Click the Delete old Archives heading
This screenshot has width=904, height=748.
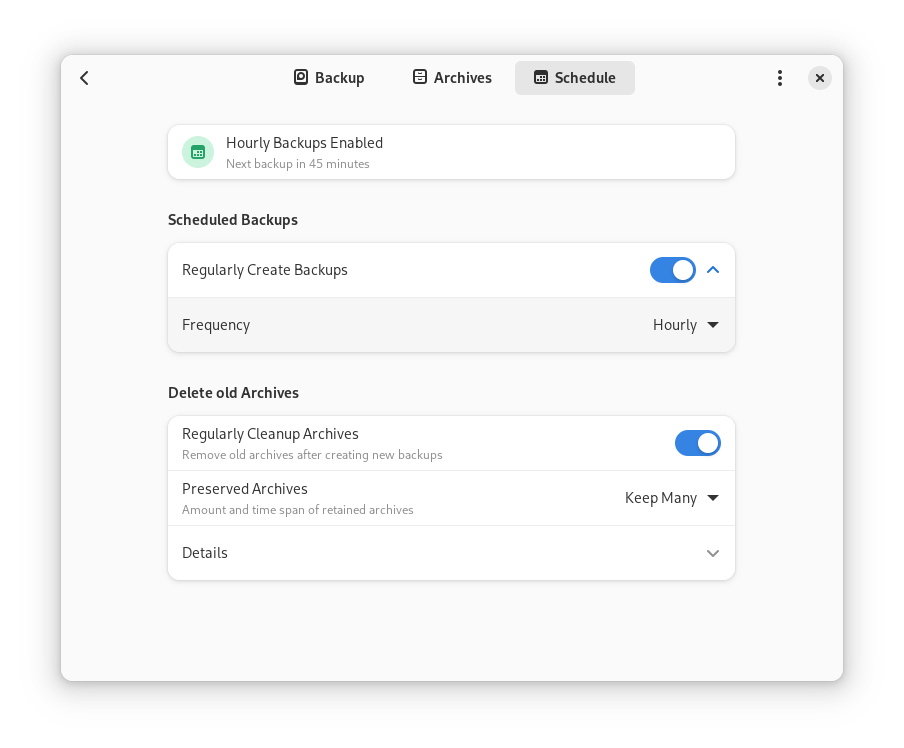pyautogui.click(x=233, y=393)
